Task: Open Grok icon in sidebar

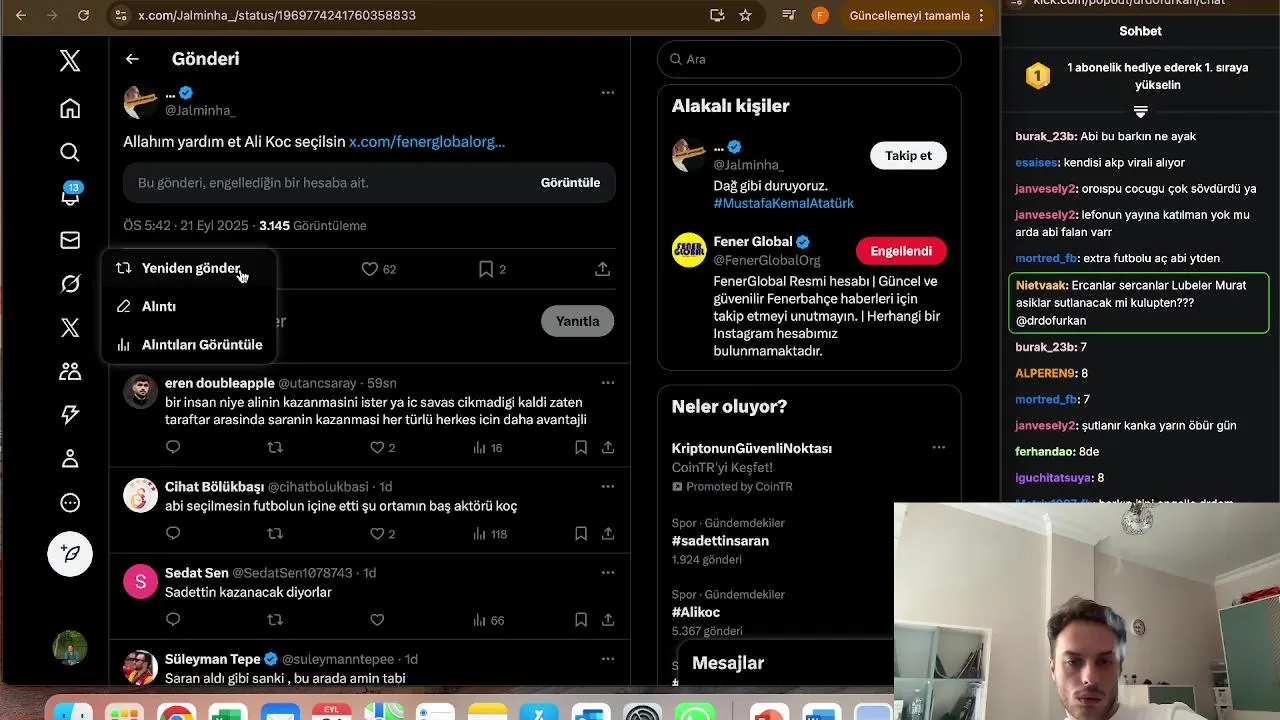Action: tap(70, 284)
